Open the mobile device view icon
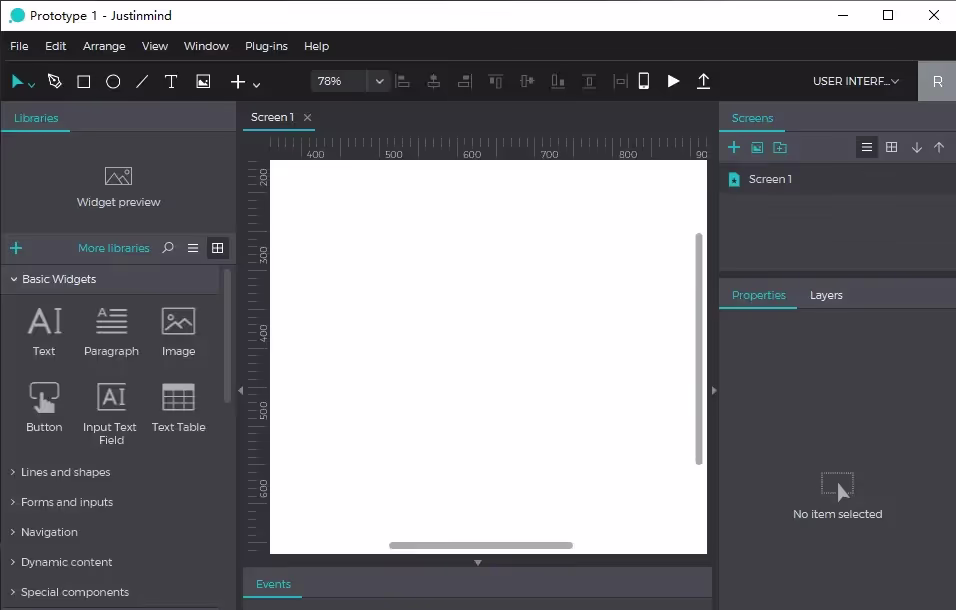The image size is (956, 610). (644, 81)
